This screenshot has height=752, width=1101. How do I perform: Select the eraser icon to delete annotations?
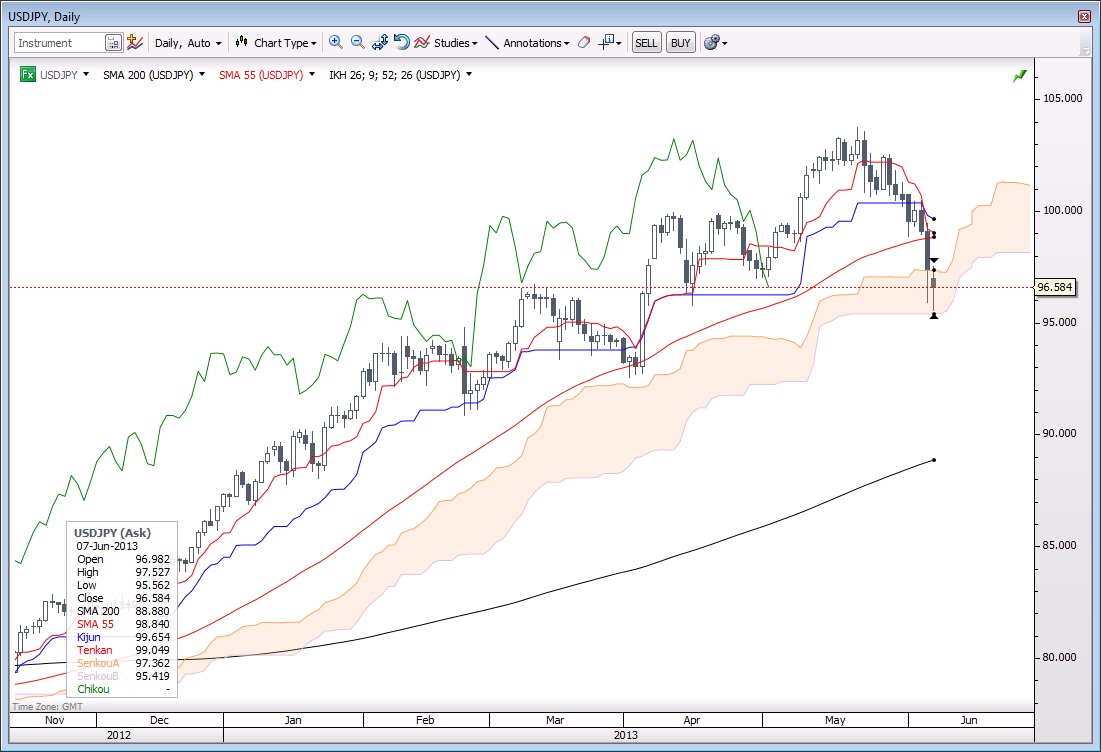(584, 43)
